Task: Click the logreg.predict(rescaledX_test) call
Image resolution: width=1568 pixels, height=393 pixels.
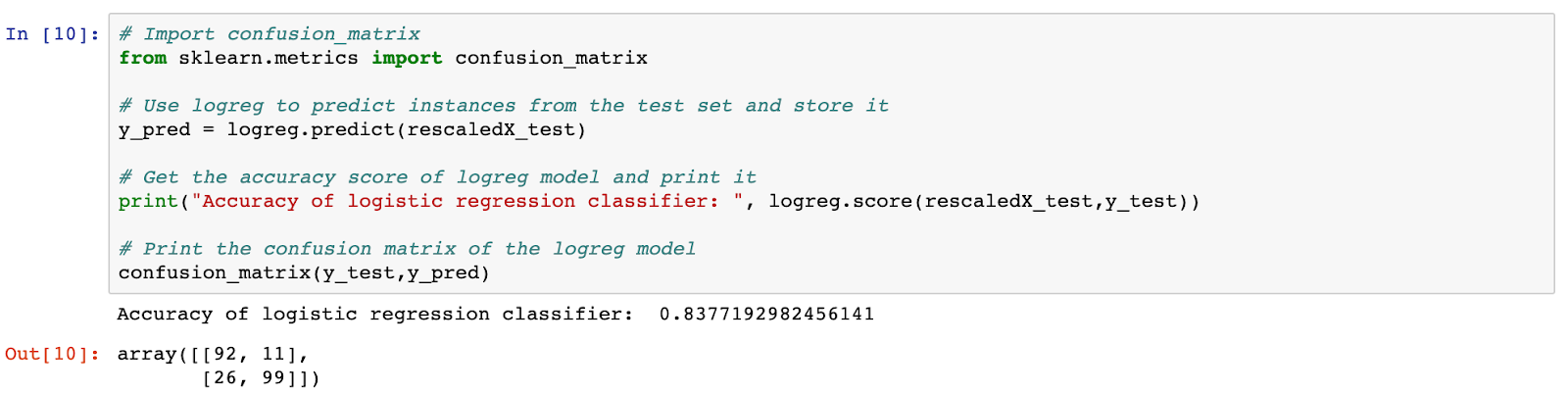Action: 406,129
